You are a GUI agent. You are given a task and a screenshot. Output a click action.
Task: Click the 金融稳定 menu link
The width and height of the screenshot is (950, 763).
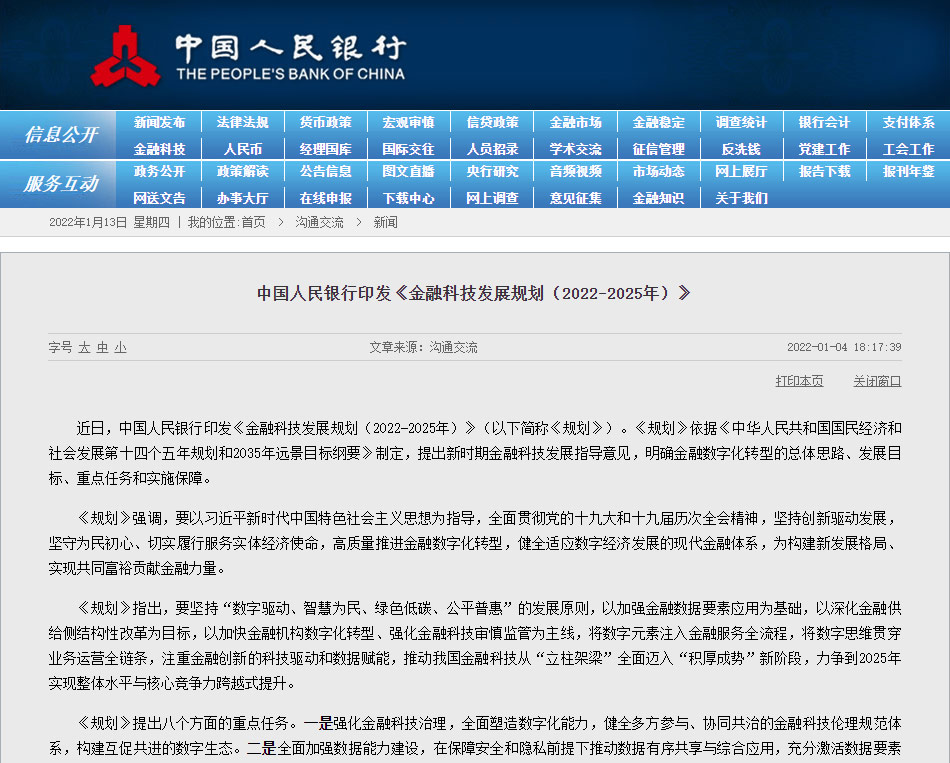(x=659, y=122)
